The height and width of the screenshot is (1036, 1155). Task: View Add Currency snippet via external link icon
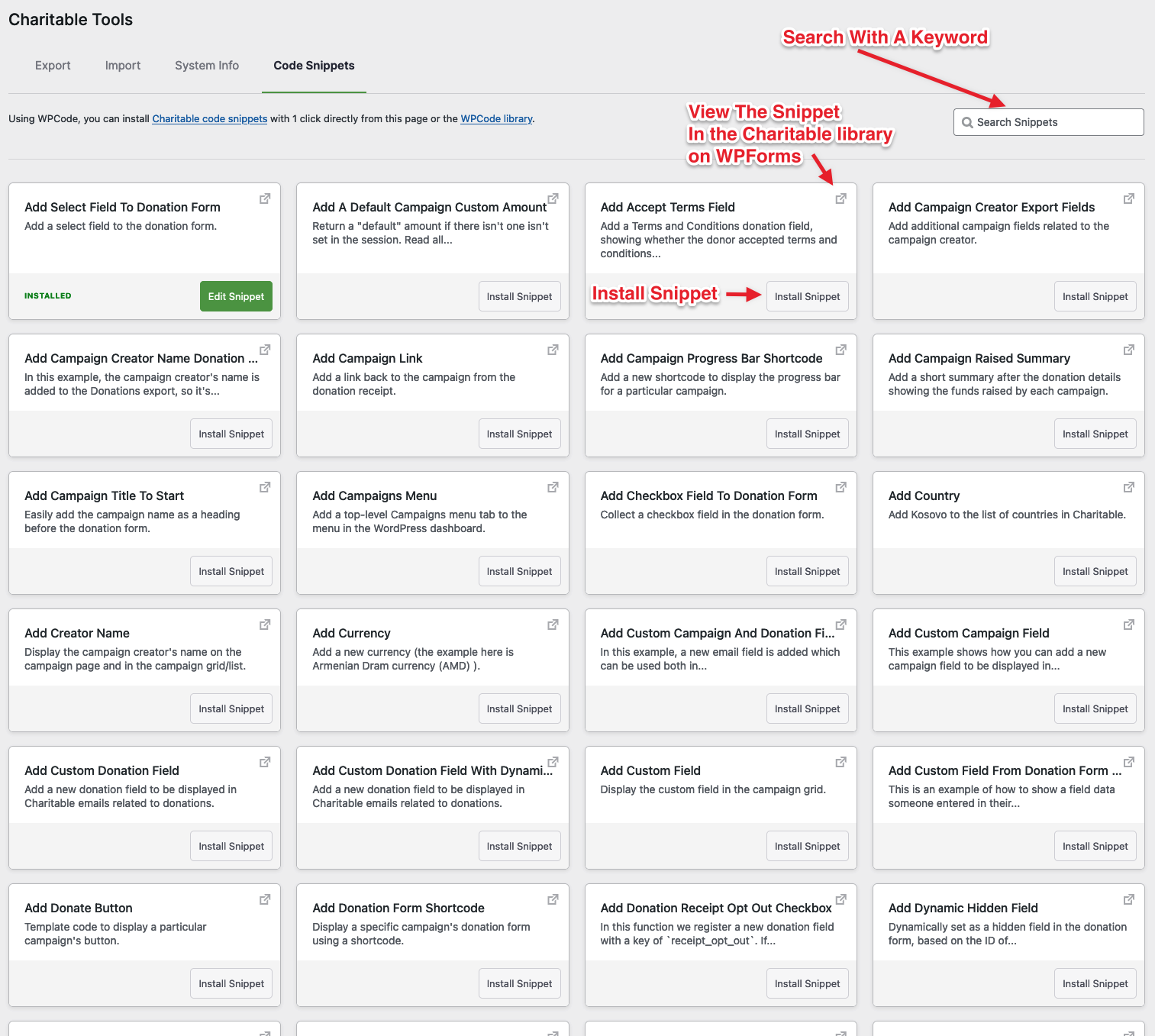(553, 625)
